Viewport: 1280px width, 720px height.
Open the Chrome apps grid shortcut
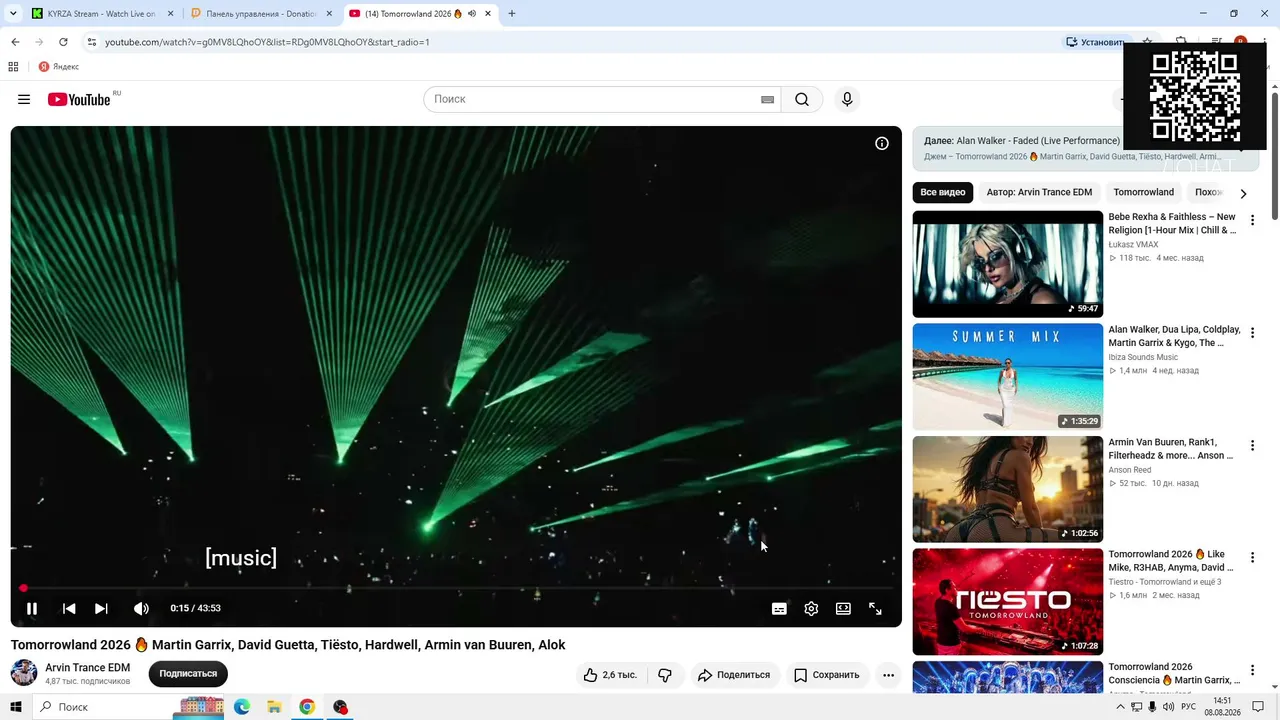[13, 67]
